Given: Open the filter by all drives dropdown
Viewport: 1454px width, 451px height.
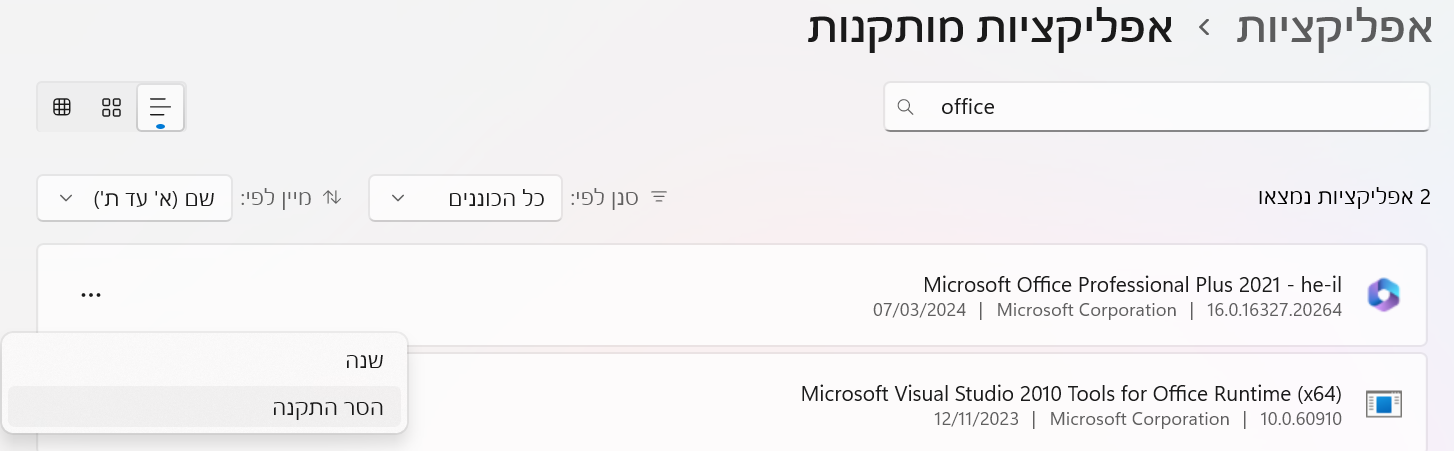Looking at the screenshot, I should pos(465,198).
